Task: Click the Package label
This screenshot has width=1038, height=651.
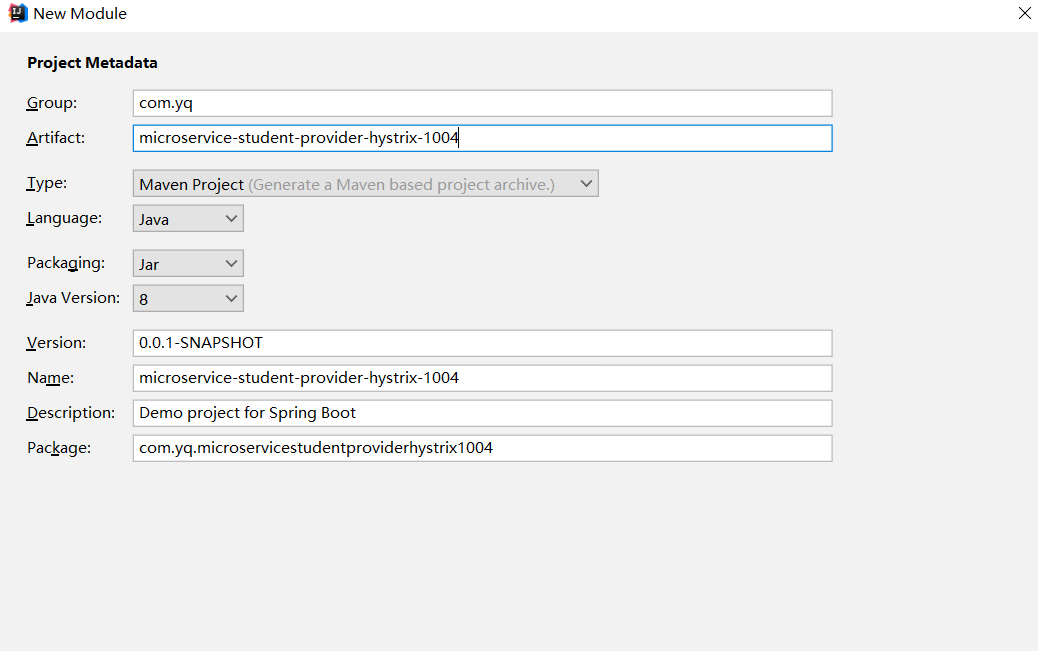Action: pyautogui.click(x=59, y=448)
